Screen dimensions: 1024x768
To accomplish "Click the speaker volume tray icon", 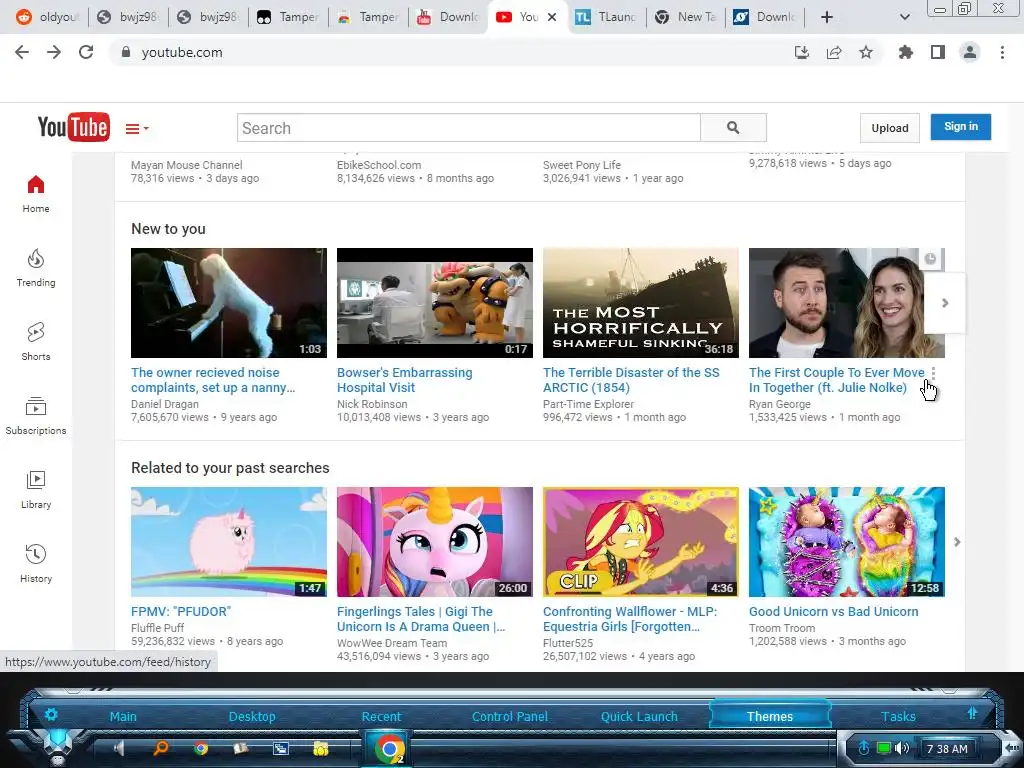I will point(902,748).
